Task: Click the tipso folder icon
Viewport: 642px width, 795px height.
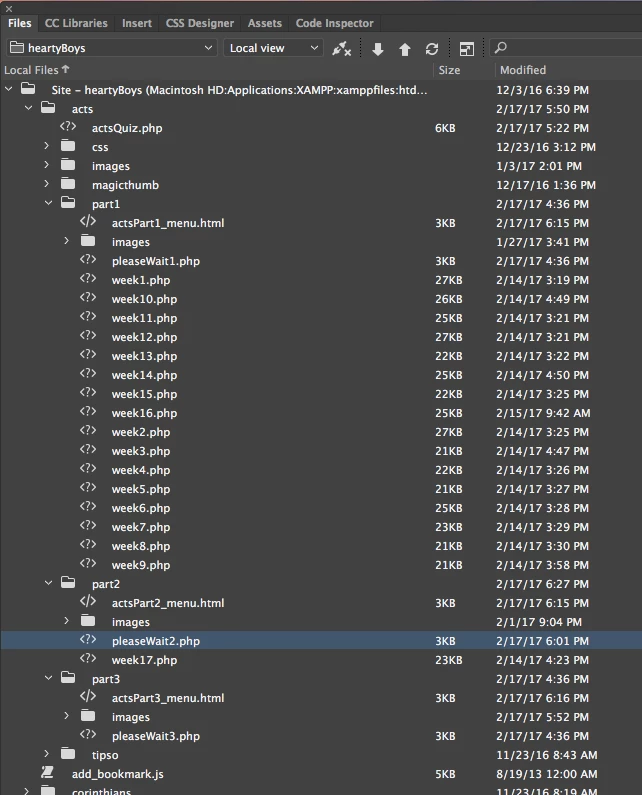Action: pyautogui.click(x=68, y=753)
